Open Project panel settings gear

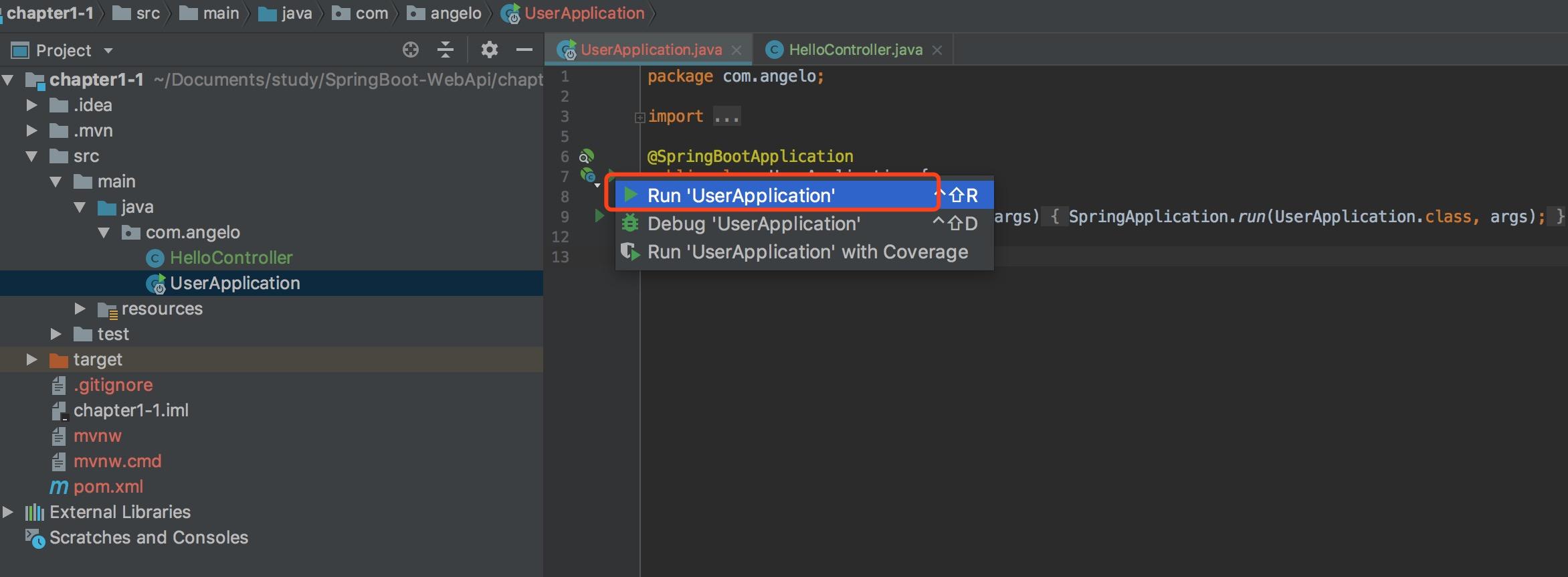click(490, 50)
